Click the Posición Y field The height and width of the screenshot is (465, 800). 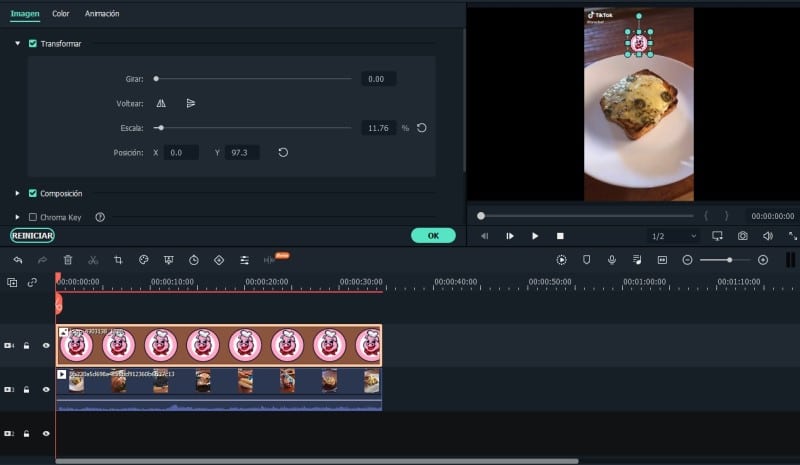[x=242, y=153]
